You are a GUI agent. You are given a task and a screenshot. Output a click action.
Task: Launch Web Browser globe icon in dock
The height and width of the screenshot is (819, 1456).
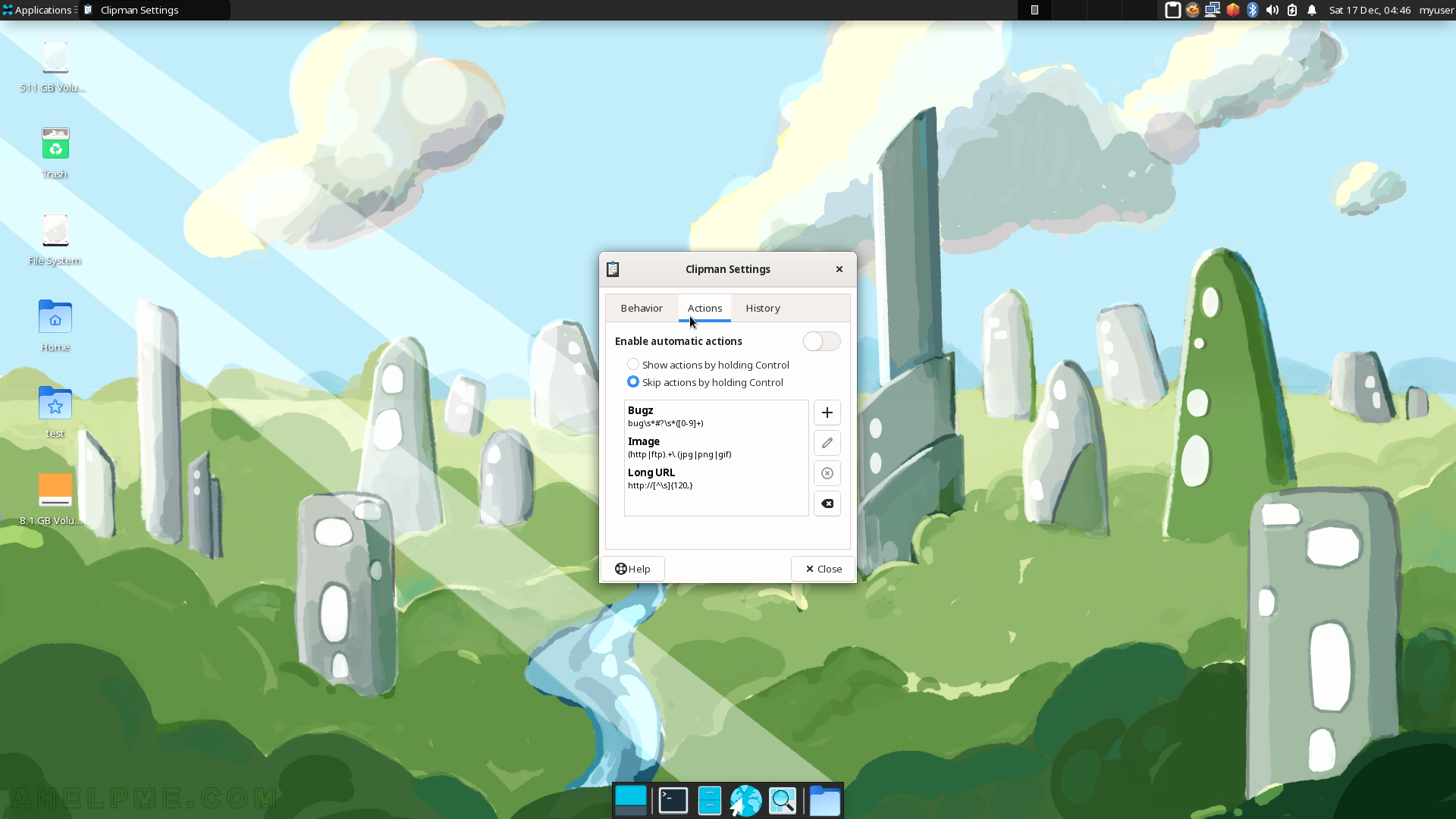coord(745,801)
